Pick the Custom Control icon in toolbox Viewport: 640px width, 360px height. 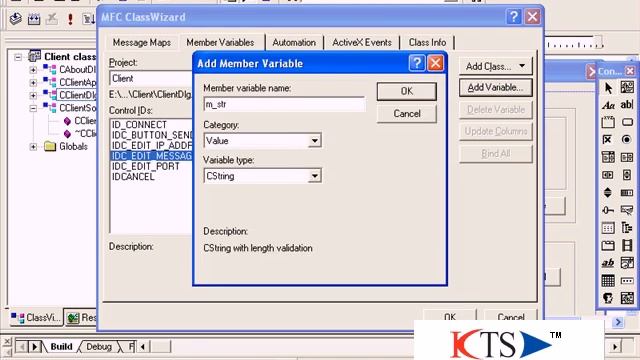coord(608,298)
